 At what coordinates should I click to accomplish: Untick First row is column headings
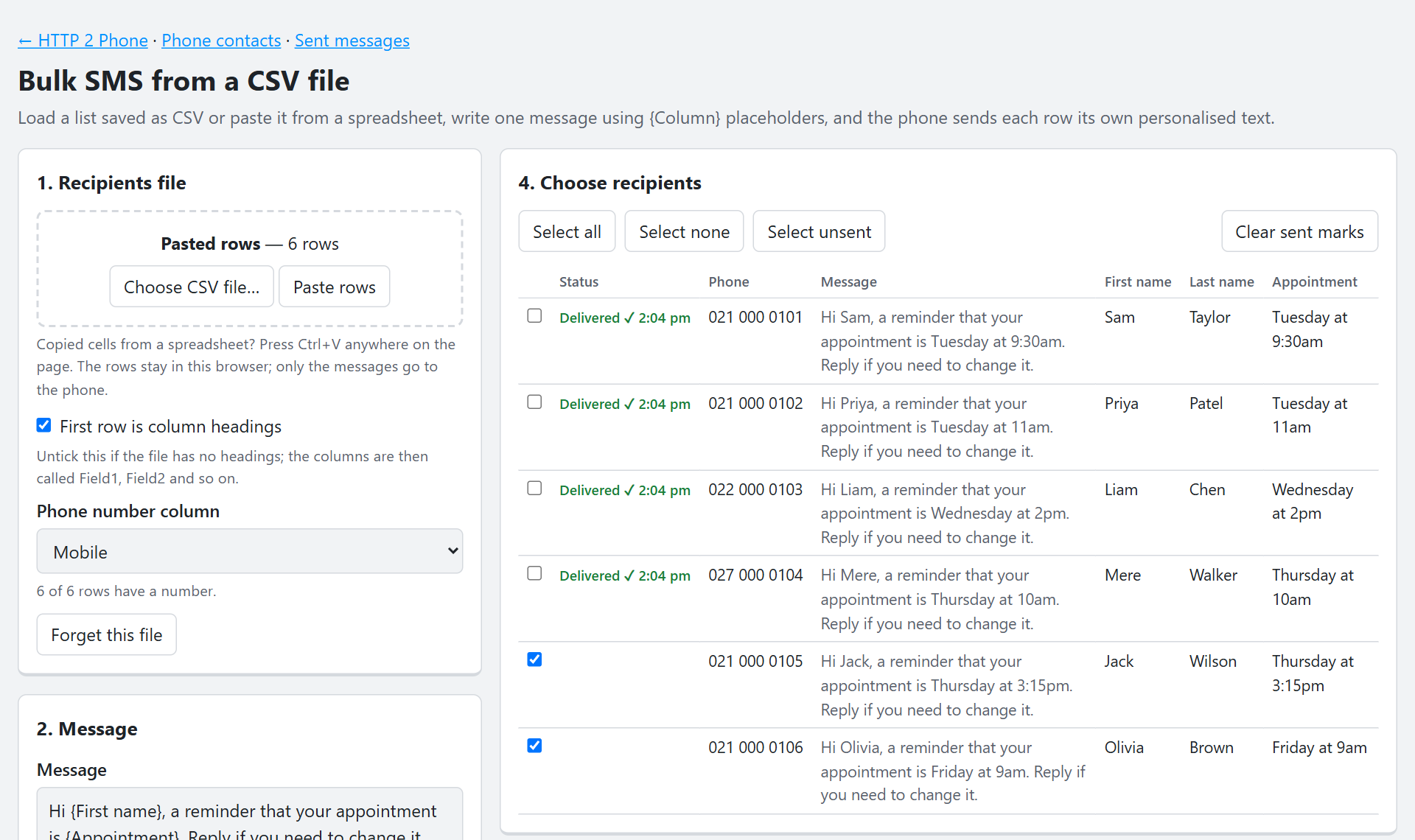pos(44,426)
